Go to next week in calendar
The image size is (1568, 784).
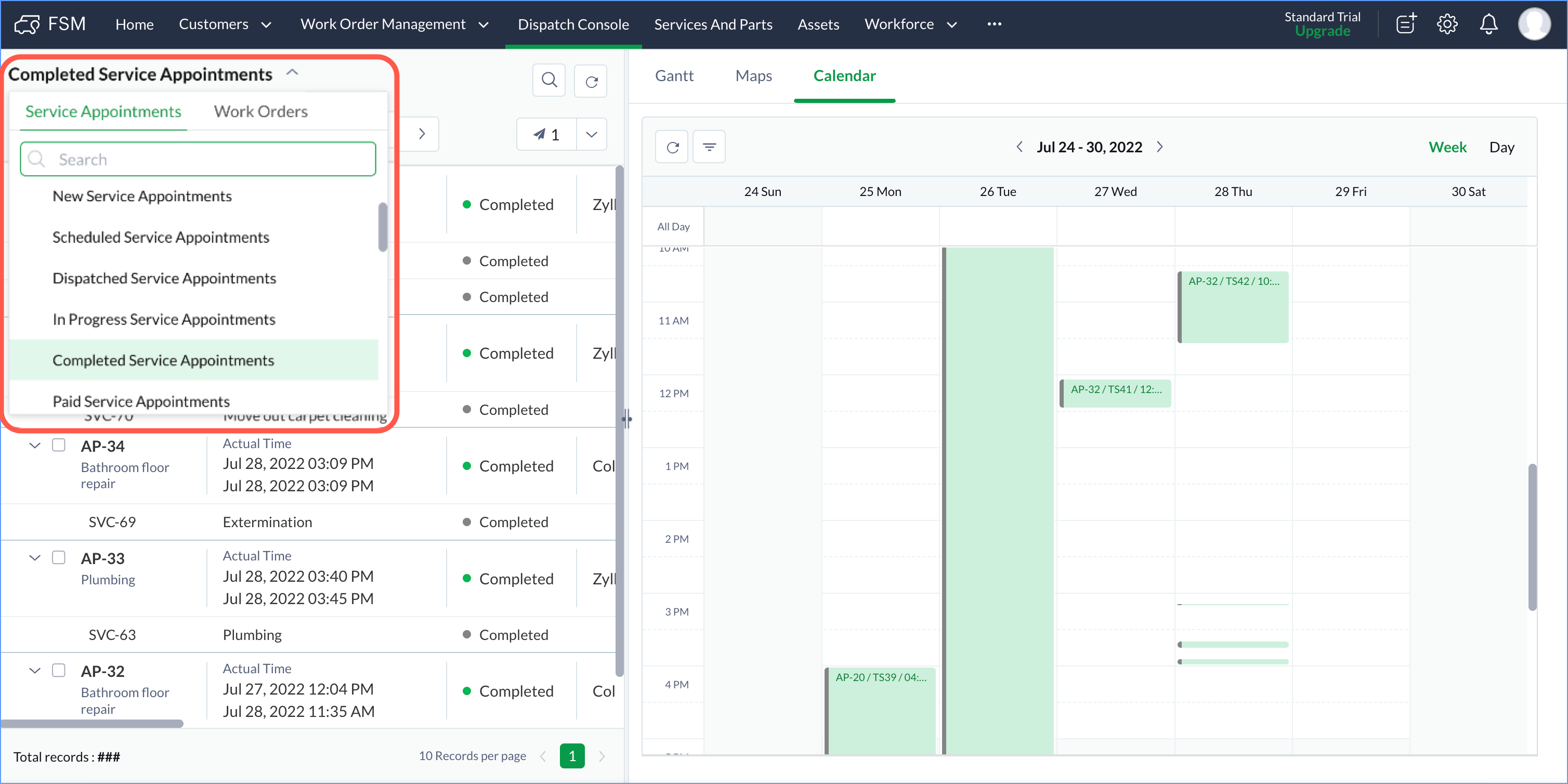1159,147
